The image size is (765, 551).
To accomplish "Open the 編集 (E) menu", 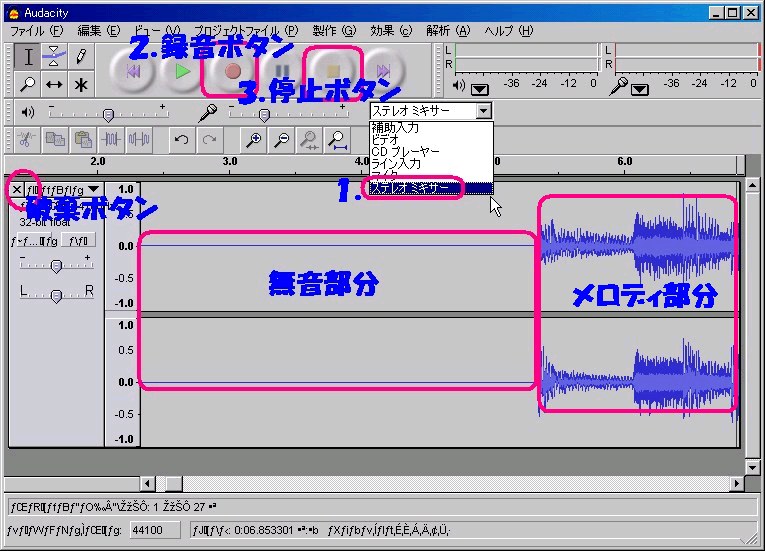I will (x=99, y=31).
